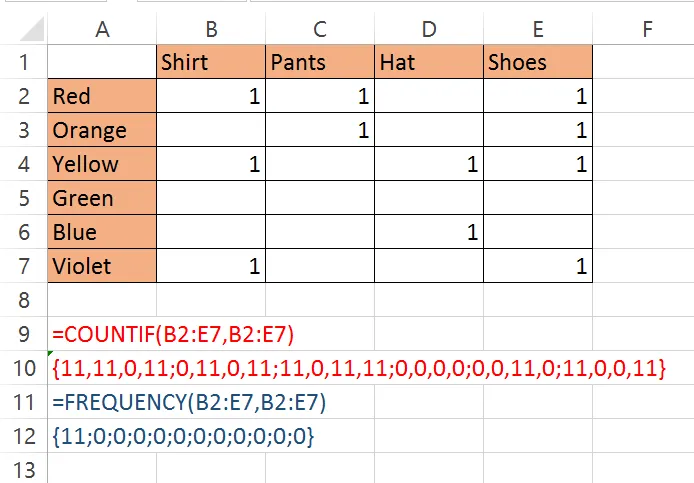Select the FREQUENCY formula text cell
Screen dimensions: 694x483
(189, 402)
